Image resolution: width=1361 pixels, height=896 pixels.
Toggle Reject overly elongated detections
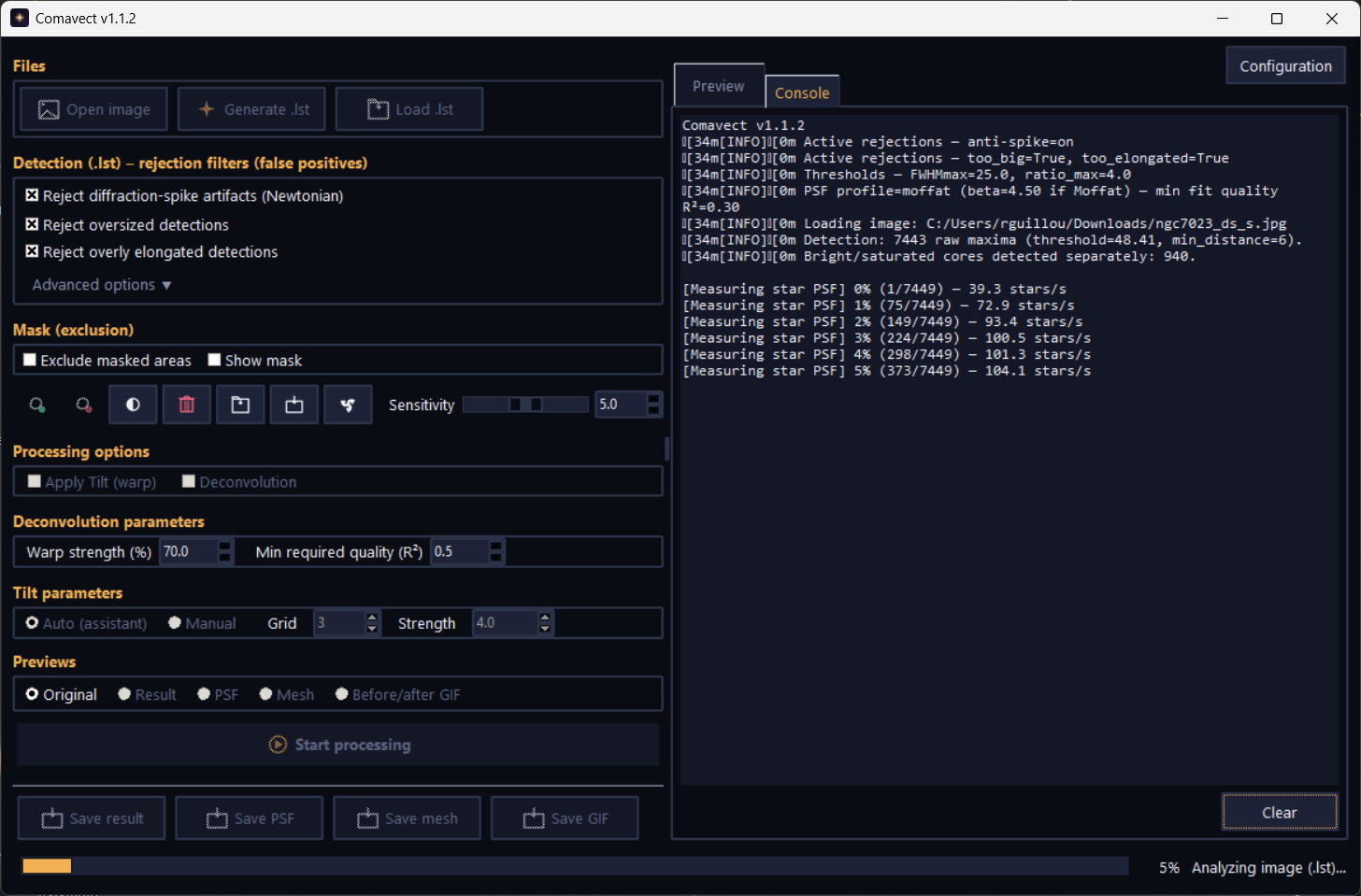point(32,251)
